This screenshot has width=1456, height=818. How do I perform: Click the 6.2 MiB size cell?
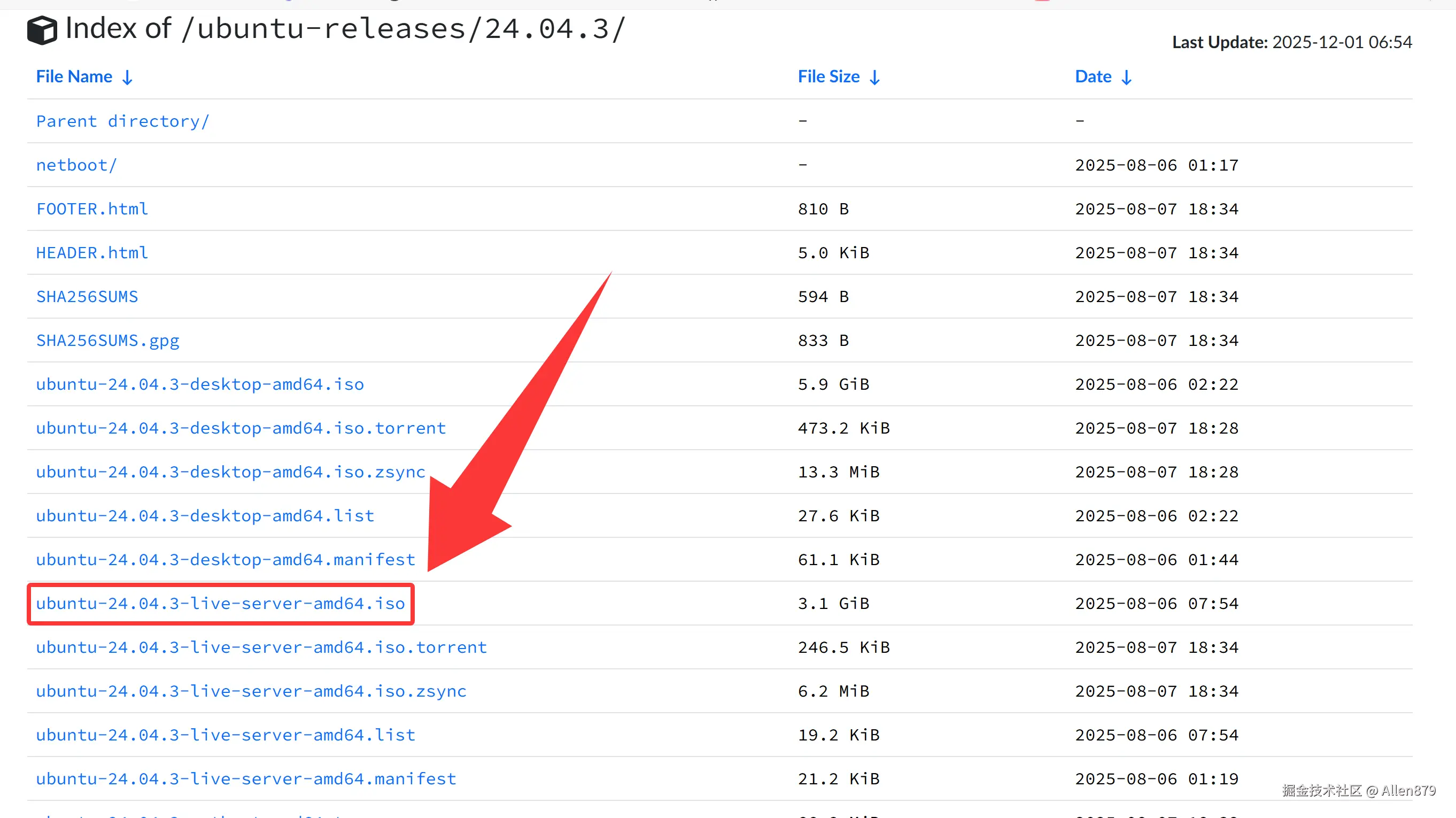(x=834, y=691)
